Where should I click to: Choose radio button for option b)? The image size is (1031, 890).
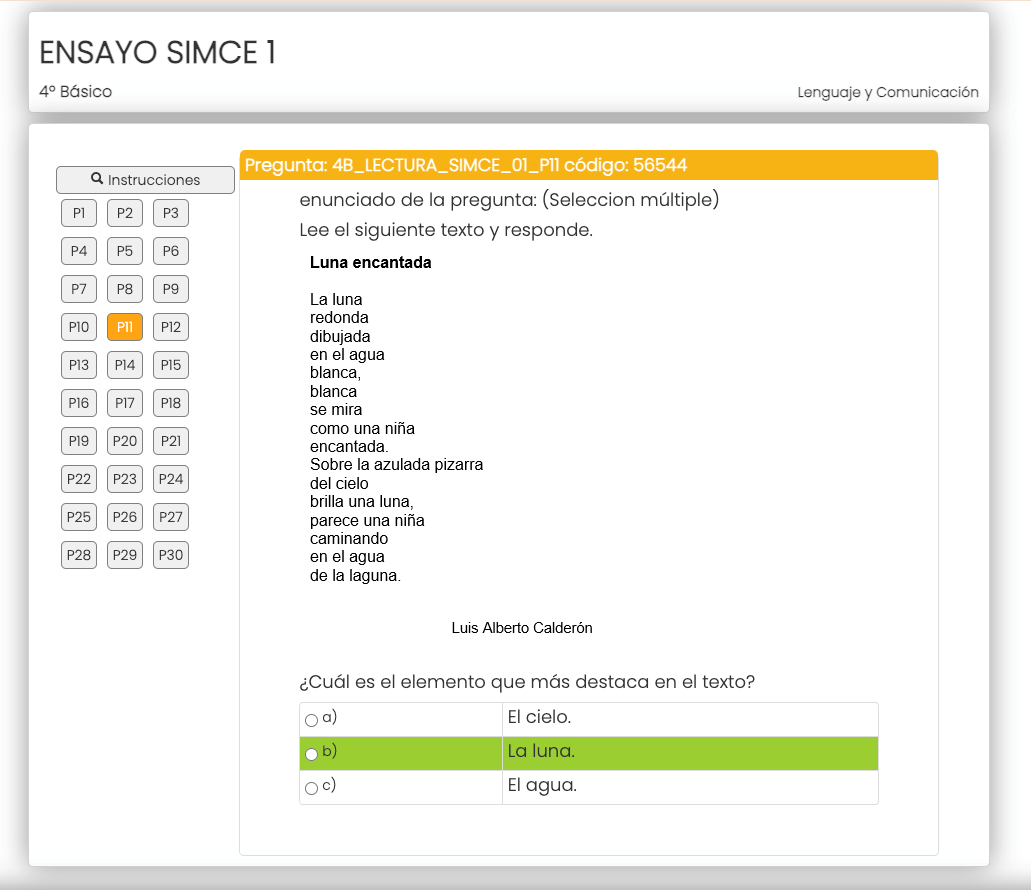(x=311, y=754)
